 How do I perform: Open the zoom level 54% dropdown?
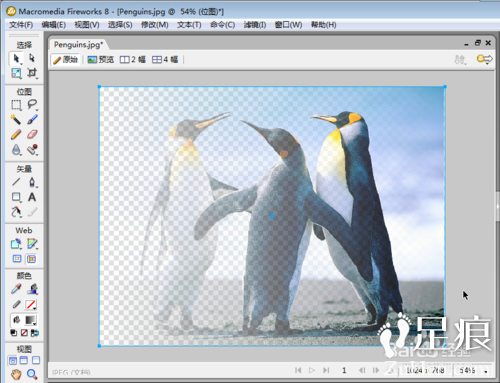tap(472, 371)
